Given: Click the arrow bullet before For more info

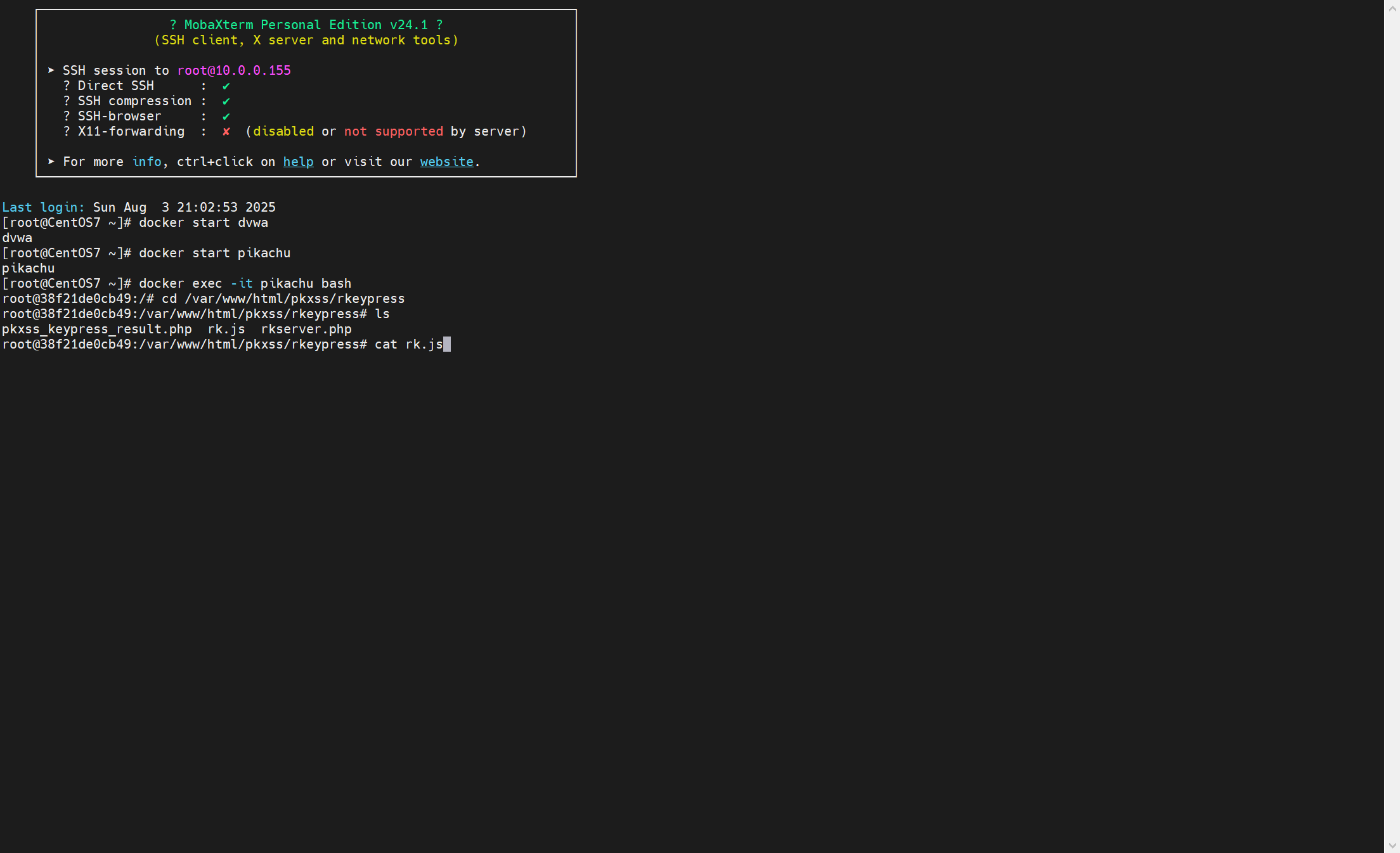Looking at the screenshot, I should pos(51,162).
